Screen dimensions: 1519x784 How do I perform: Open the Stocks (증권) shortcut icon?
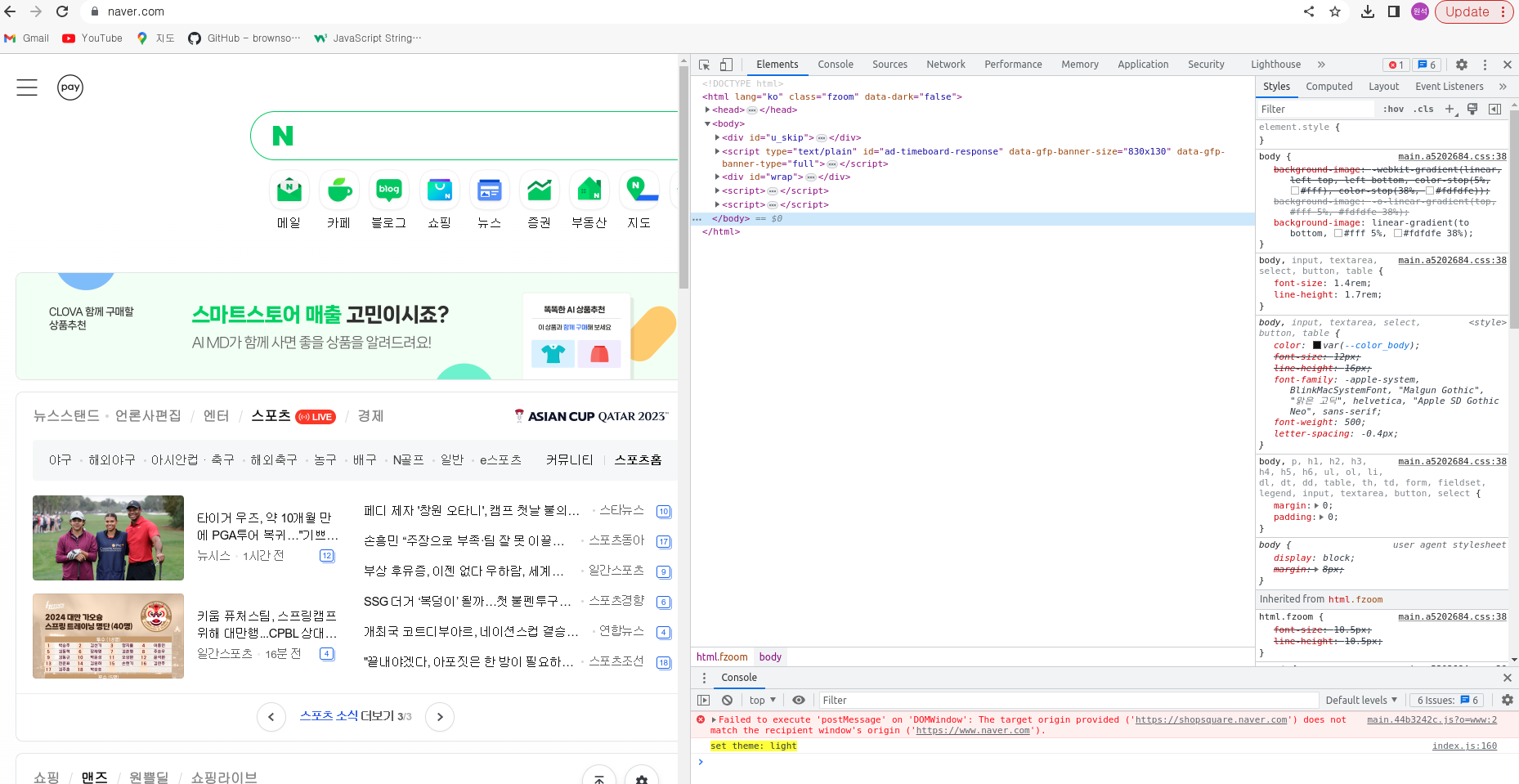540,190
